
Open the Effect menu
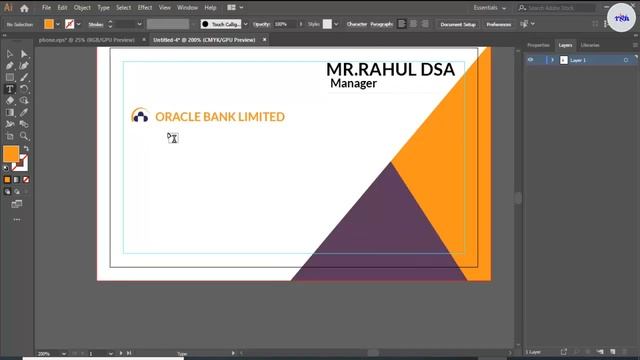click(144, 8)
